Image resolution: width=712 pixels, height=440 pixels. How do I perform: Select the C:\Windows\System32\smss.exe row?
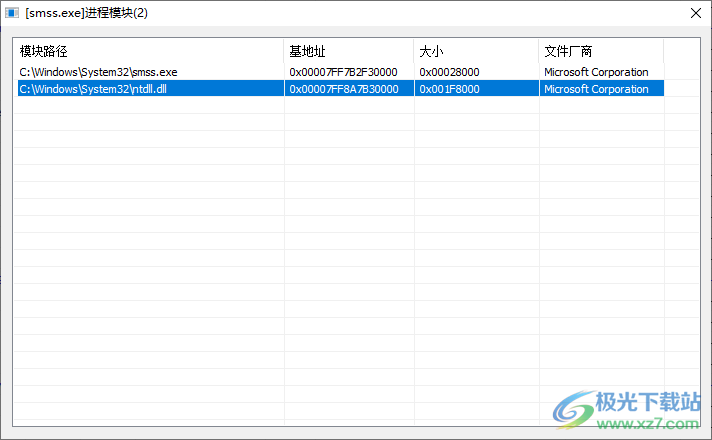pos(339,72)
